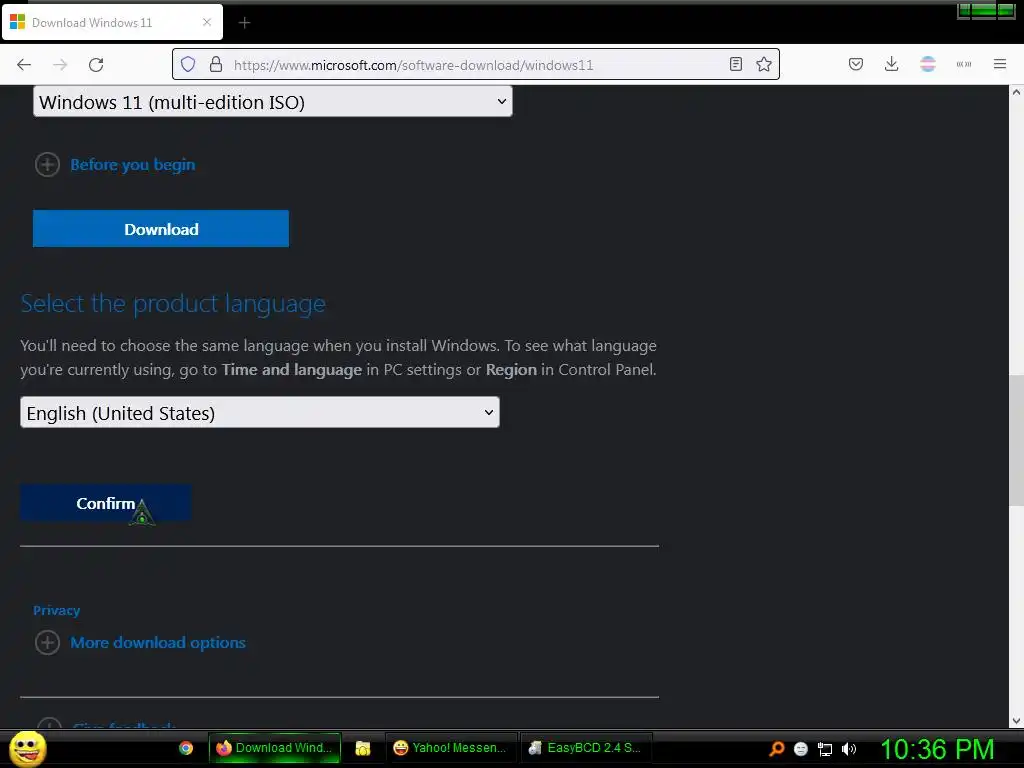This screenshot has width=1024, height=768.
Task: Toggle reader view icon in address bar
Action: point(735,64)
